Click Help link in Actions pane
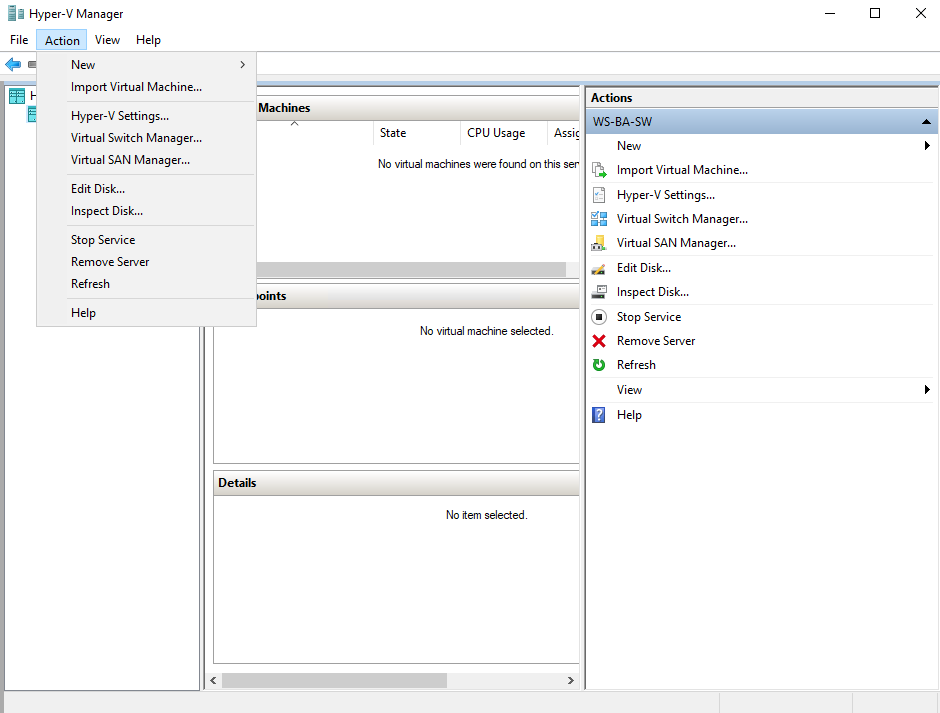 [629, 415]
